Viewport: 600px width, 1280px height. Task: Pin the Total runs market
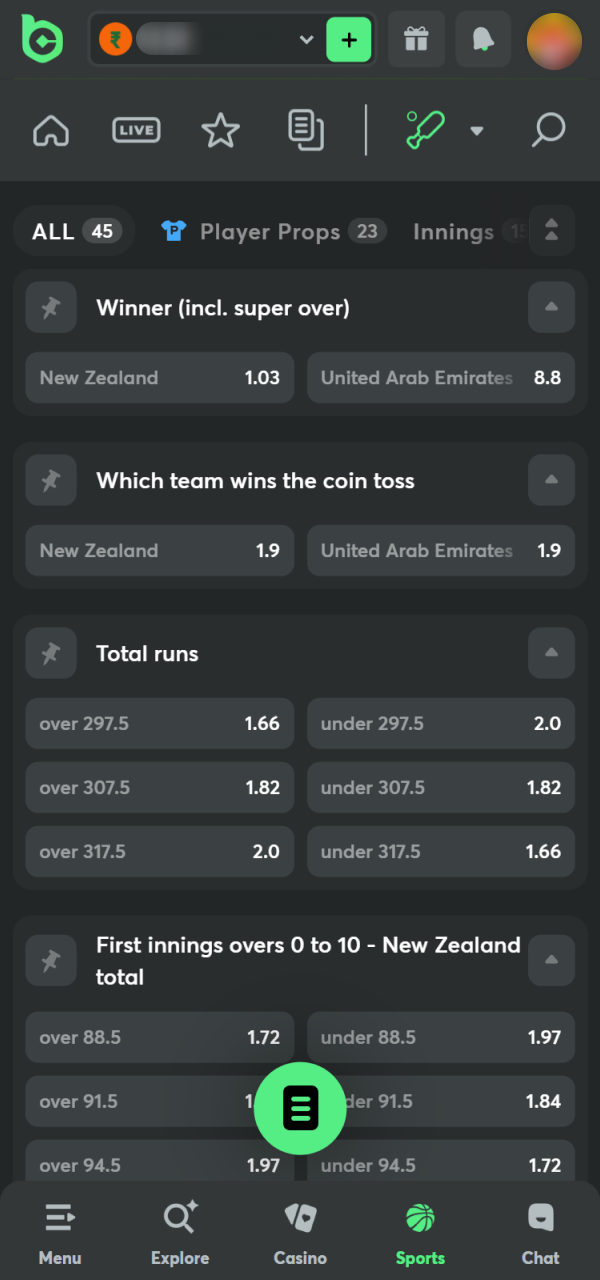click(51, 653)
